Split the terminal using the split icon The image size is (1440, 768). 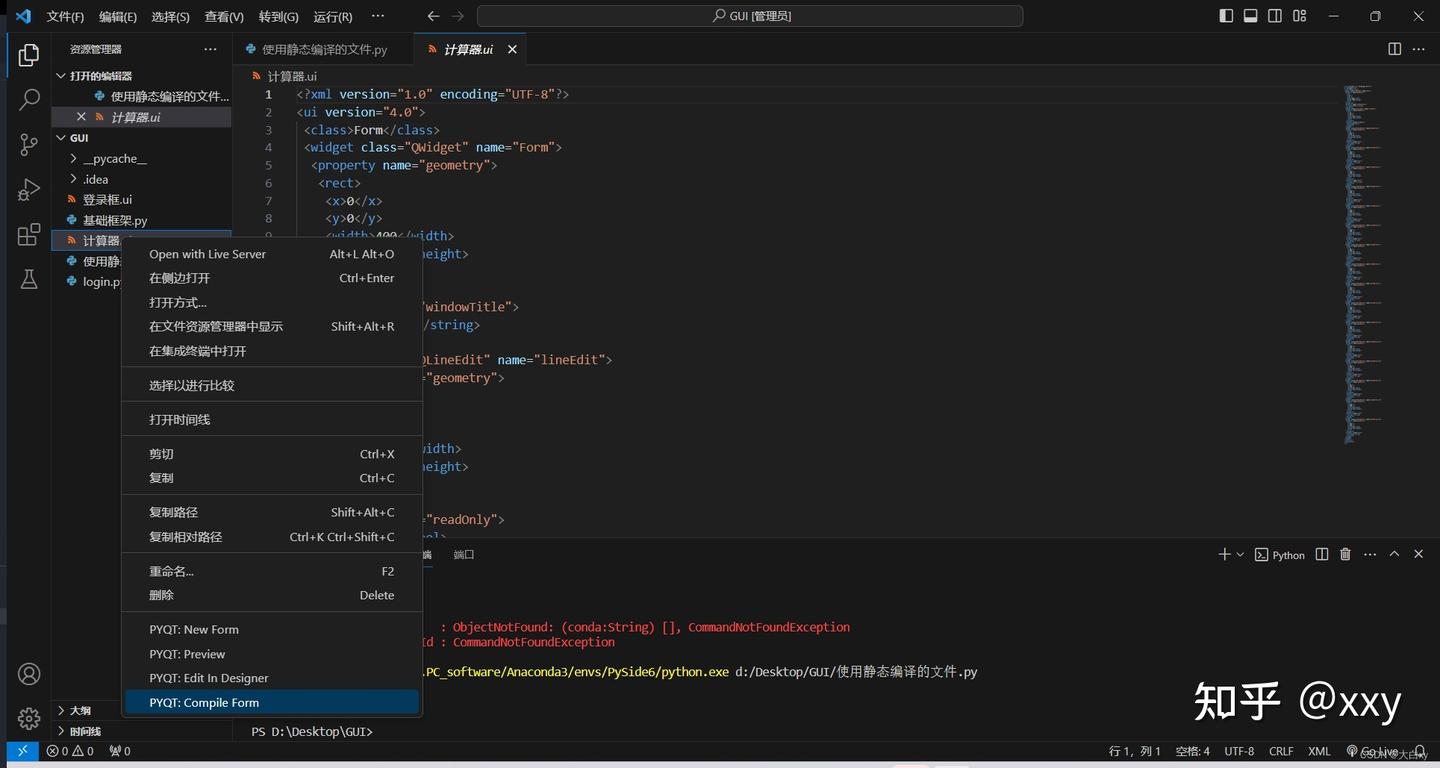click(x=1321, y=554)
